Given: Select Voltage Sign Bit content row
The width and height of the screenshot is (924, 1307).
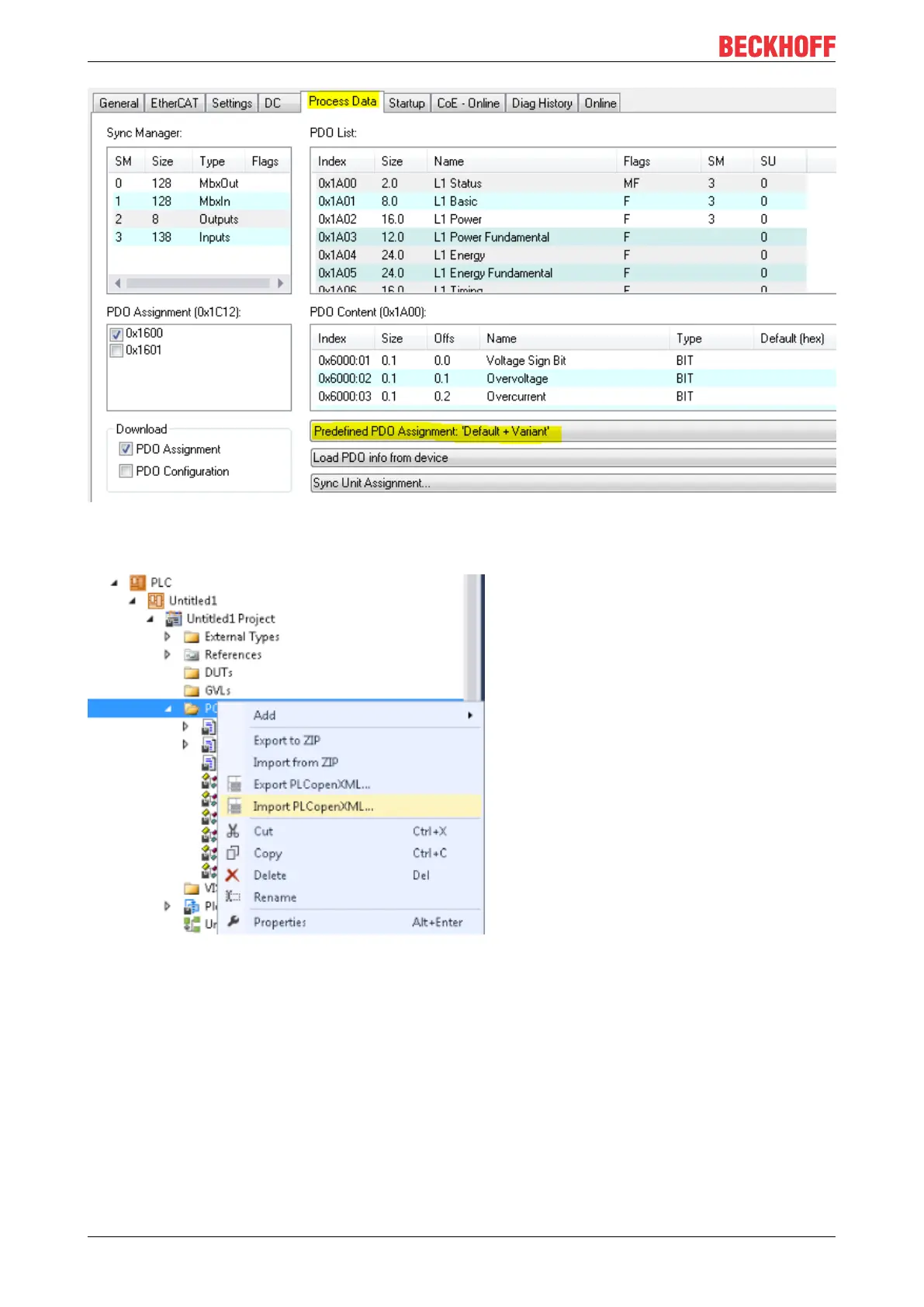Looking at the screenshot, I should click(573, 360).
